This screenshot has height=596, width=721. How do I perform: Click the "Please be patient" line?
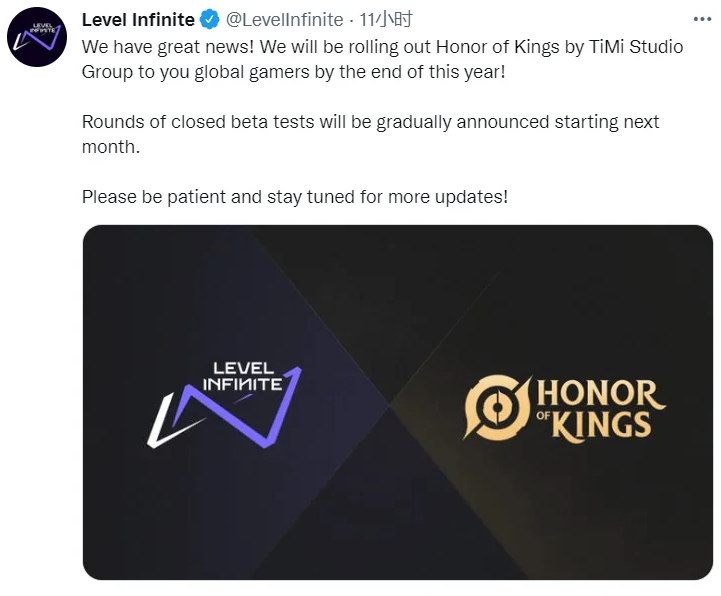pyautogui.click(x=154, y=196)
